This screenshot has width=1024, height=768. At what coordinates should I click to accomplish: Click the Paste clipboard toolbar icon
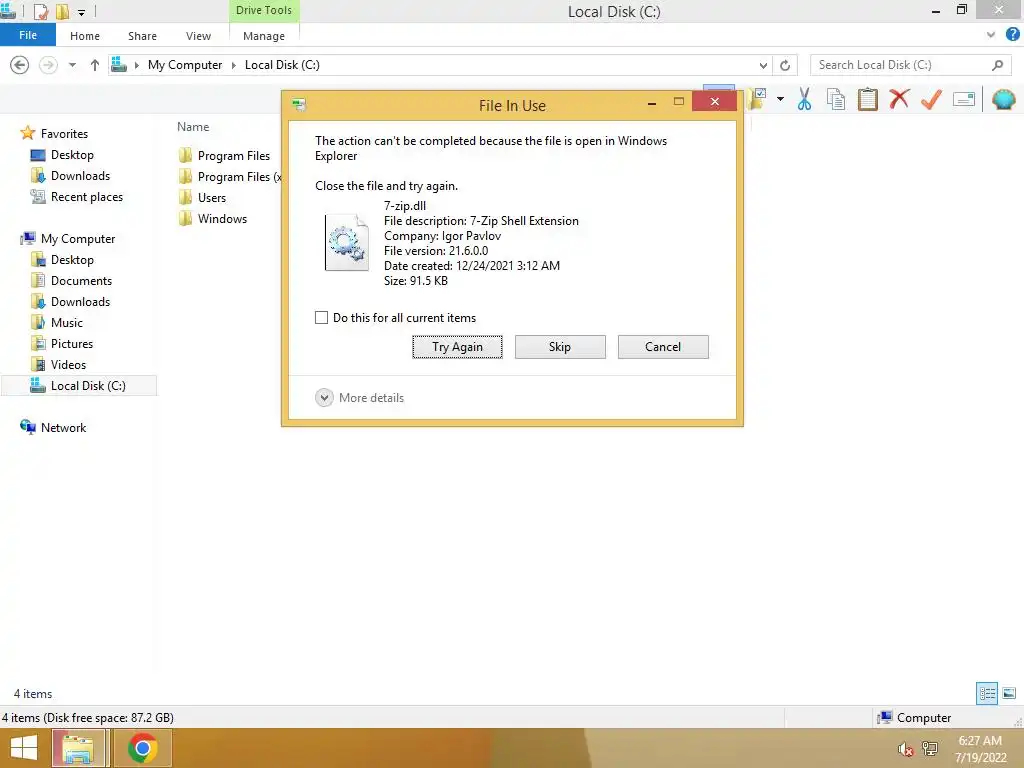(867, 99)
